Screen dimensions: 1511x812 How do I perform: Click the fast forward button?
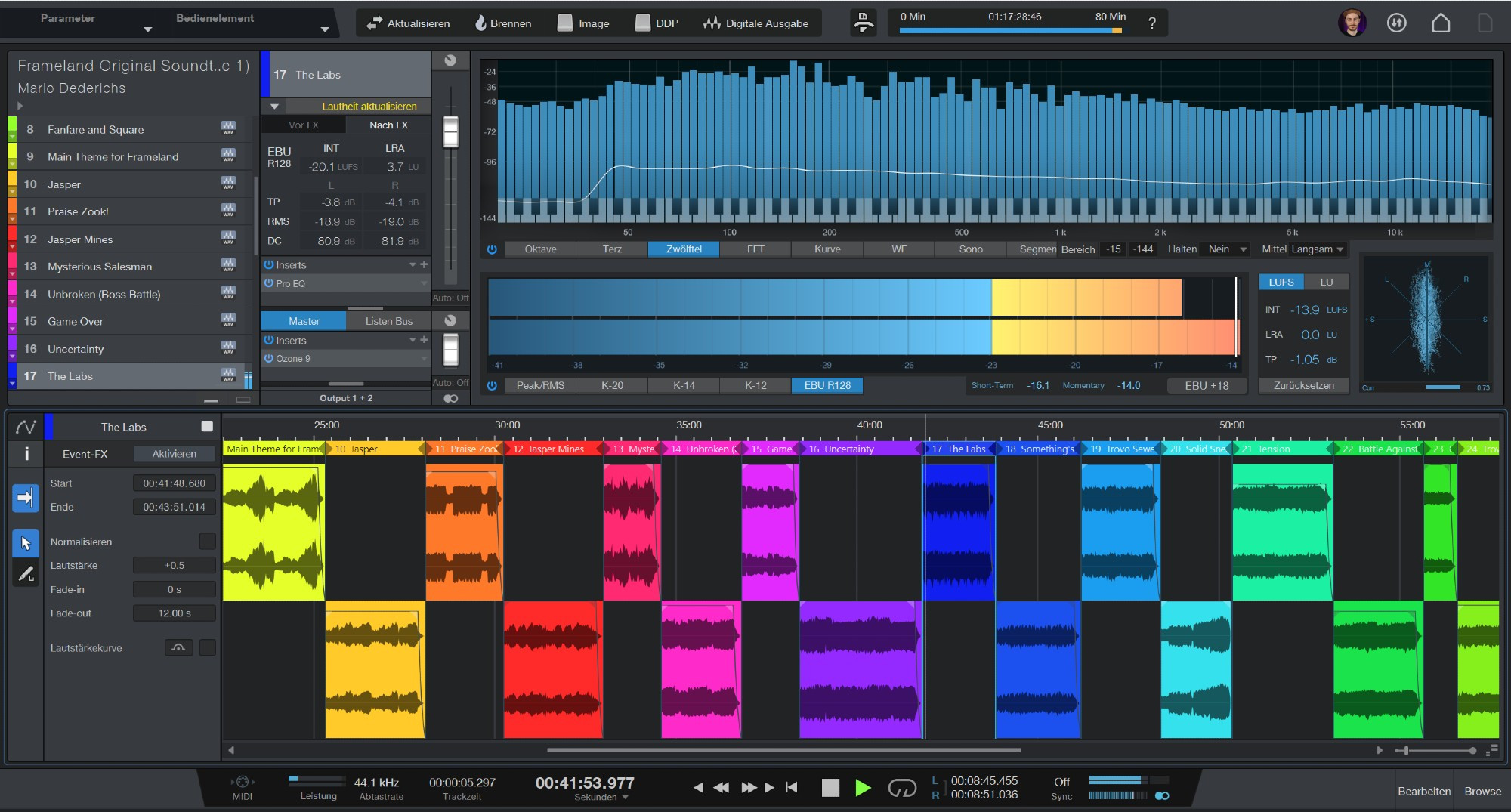tap(749, 788)
